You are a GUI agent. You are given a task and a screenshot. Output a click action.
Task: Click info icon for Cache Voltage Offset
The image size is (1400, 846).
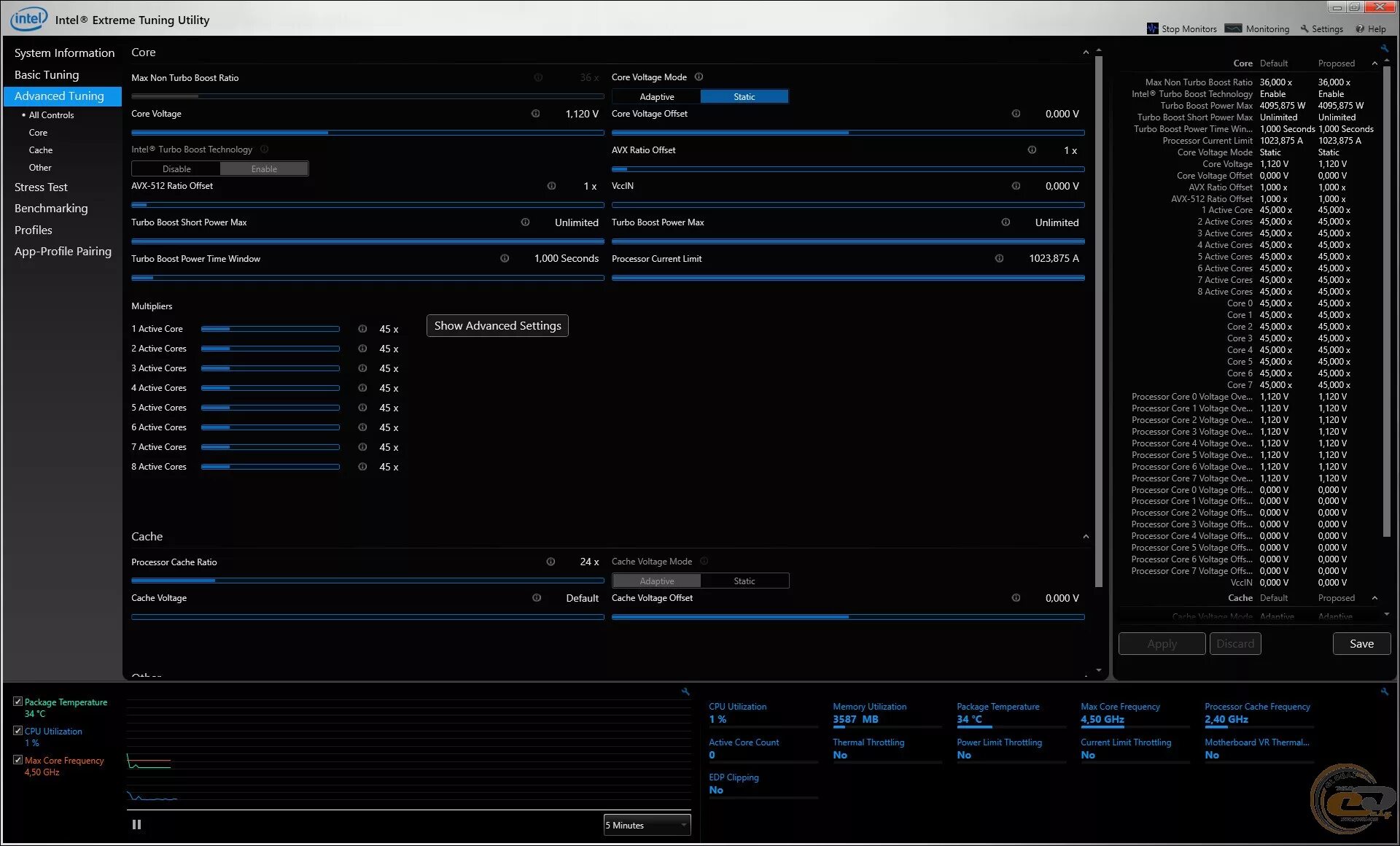1016,598
